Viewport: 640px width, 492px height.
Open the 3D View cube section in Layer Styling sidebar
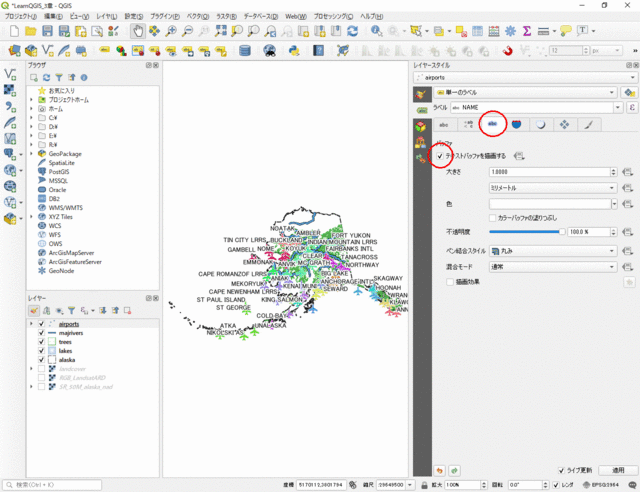(421, 126)
